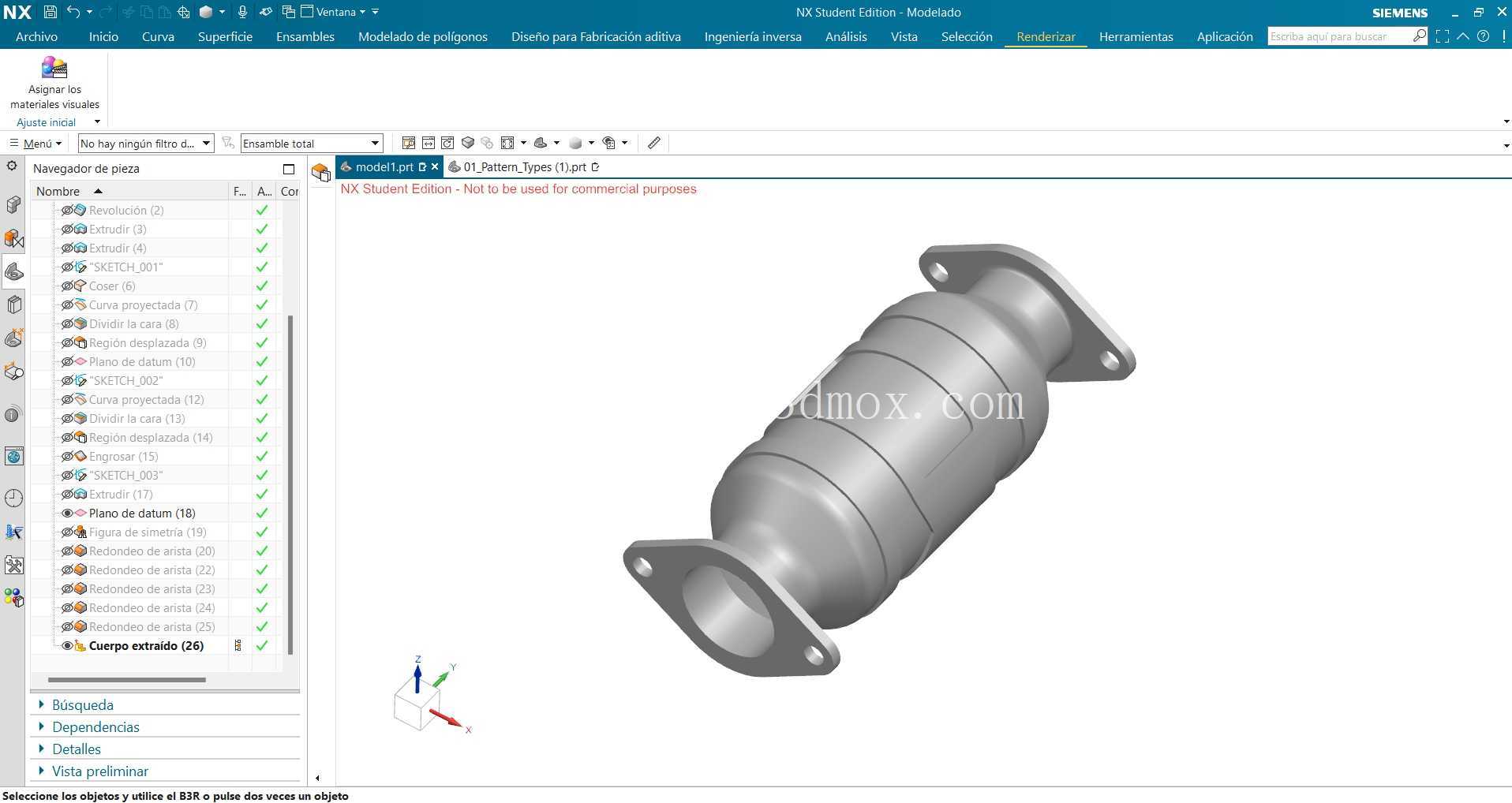Image resolution: width=1512 pixels, height=803 pixels.
Task: Toggle full screen mode icon near the search box
Action: (1443, 36)
